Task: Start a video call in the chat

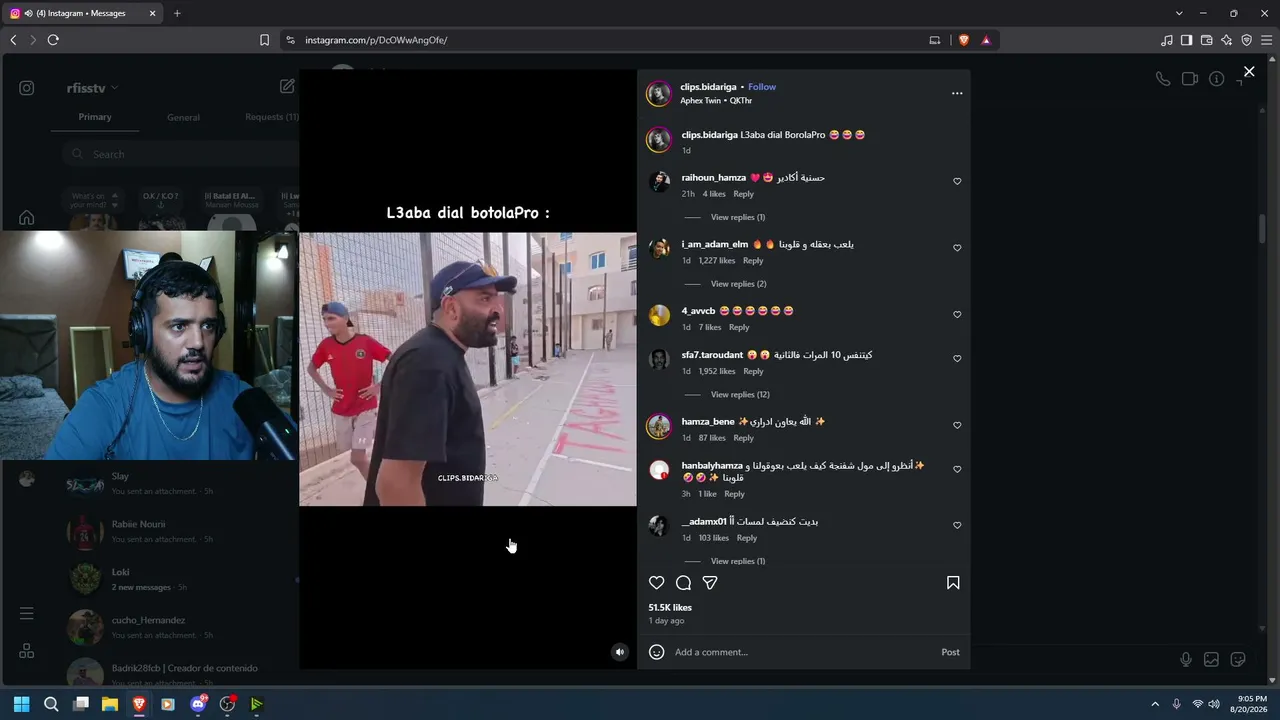Action: click(1190, 79)
